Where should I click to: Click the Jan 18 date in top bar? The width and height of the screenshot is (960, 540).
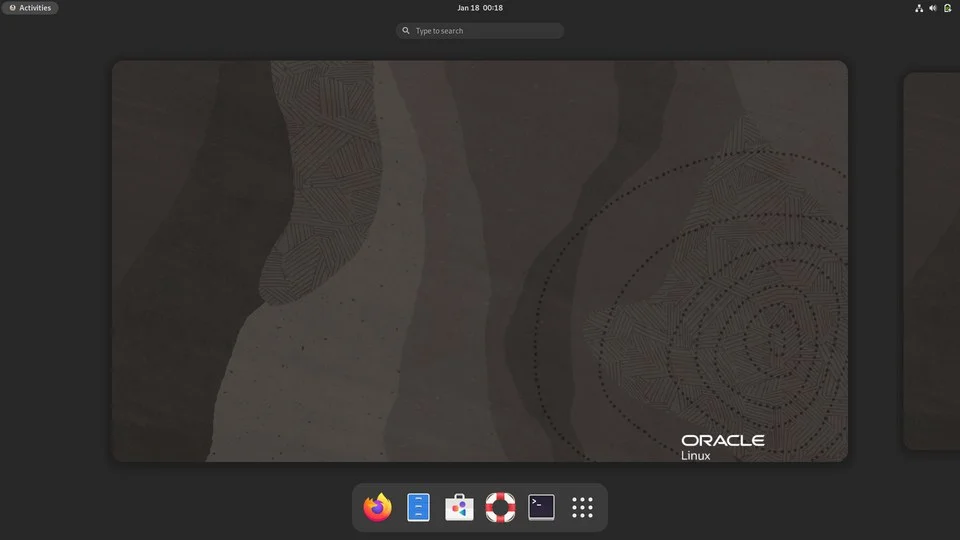click(x=468, y=8)
